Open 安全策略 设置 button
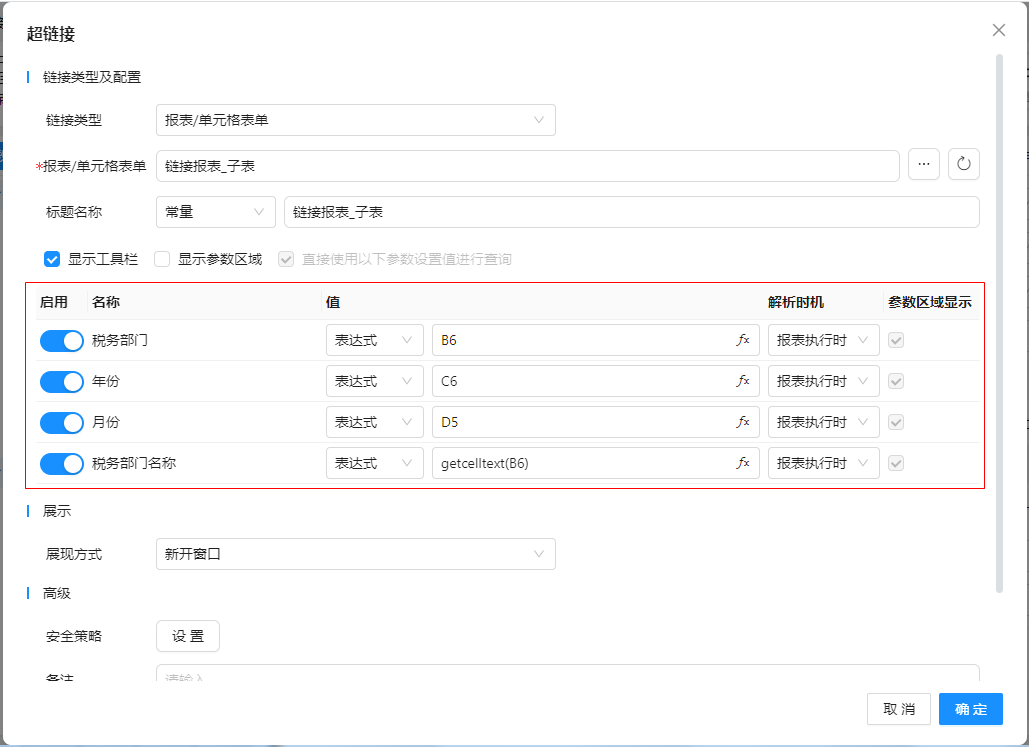This screenshot has width=1029, height=747. click(188, 636)
